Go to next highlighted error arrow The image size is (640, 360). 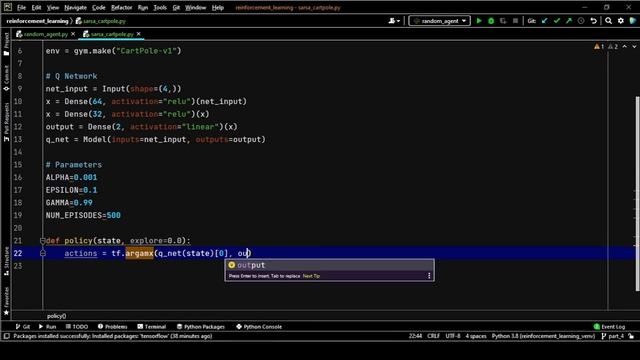pyautogui.click(x=634, y=47)
